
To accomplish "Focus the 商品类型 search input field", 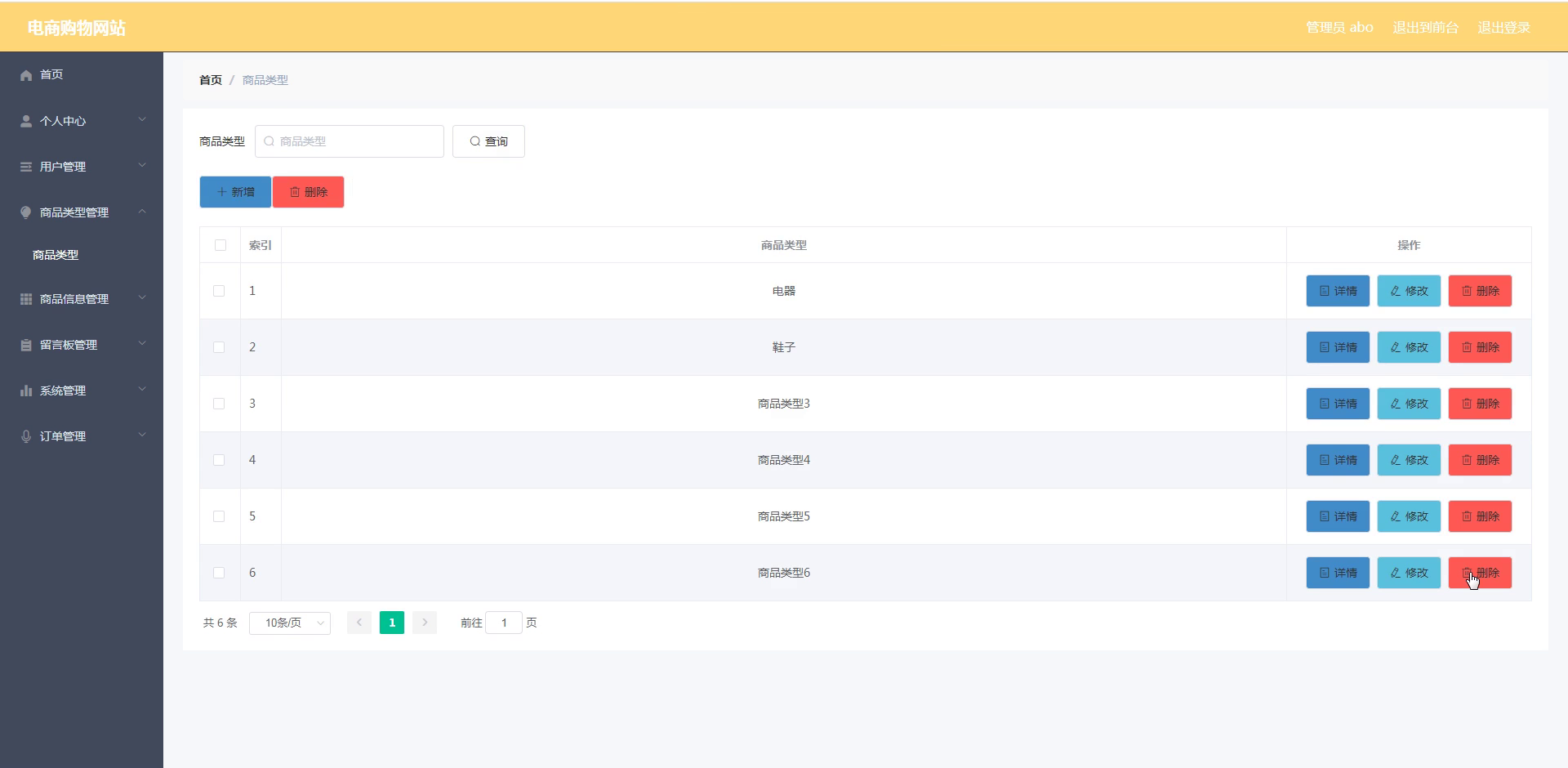I will click(x=350, y=141).
